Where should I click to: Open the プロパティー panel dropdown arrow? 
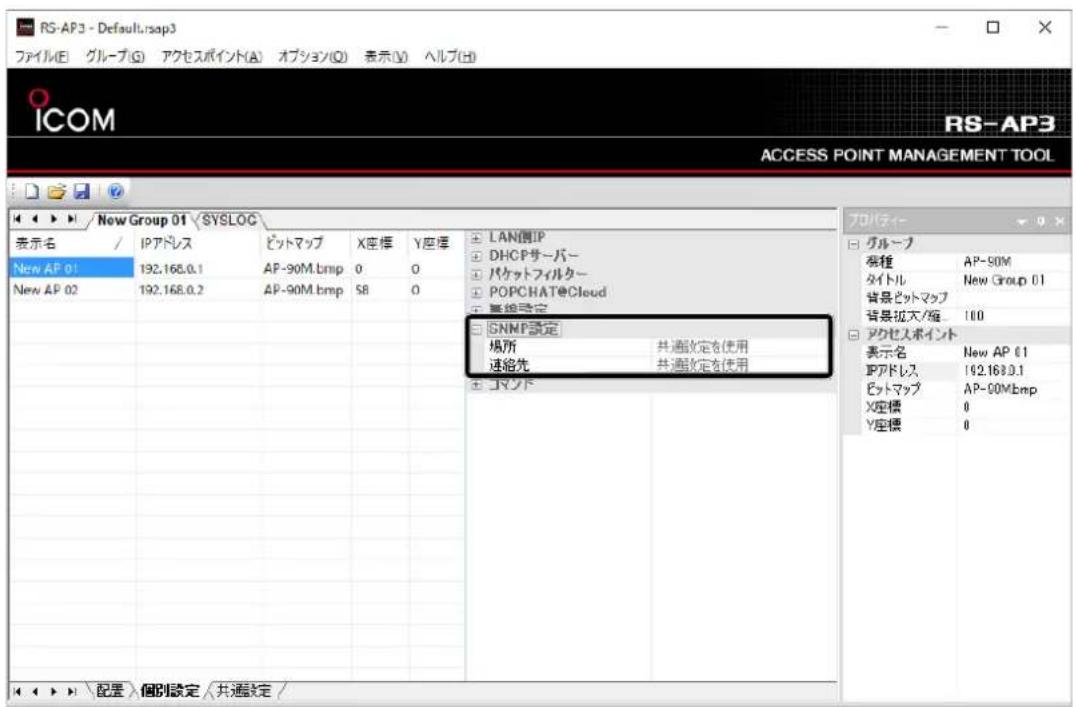click(1022, 221)
